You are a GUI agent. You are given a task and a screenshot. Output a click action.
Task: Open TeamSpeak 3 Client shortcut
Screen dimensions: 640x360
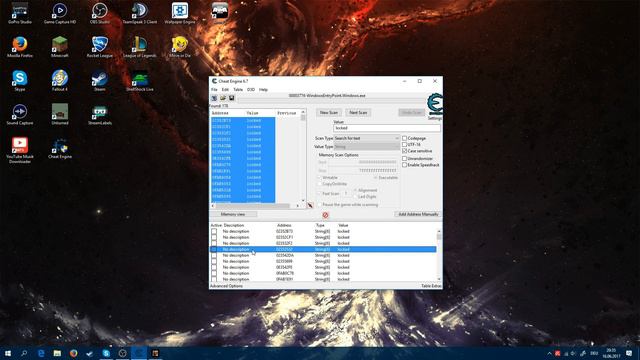click(140, 13)
